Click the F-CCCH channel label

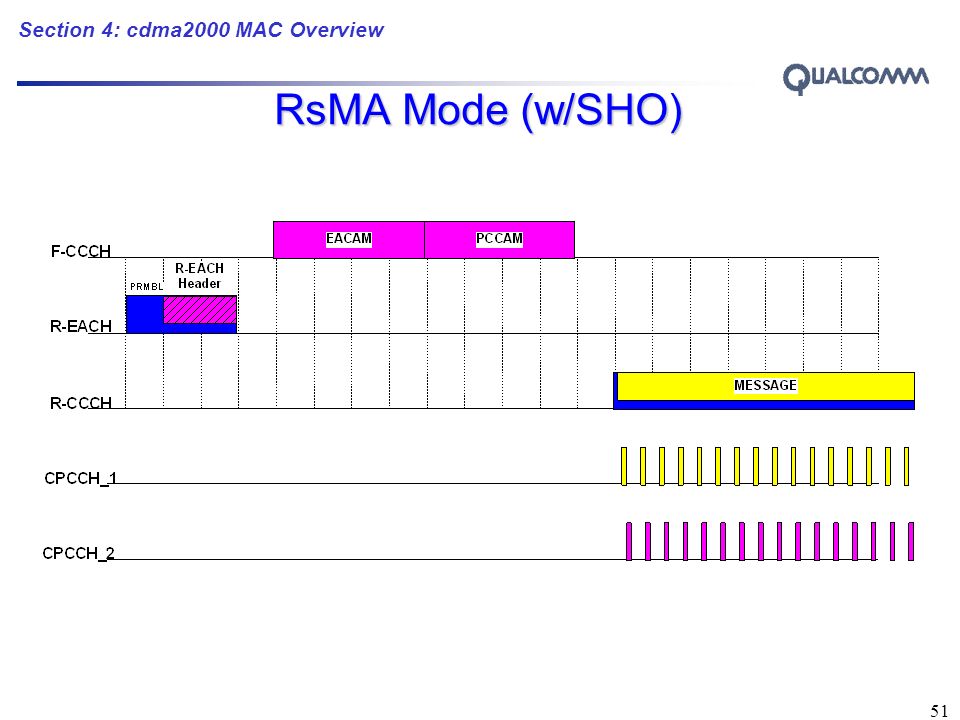pyautogui.click(x=81, y=251)
